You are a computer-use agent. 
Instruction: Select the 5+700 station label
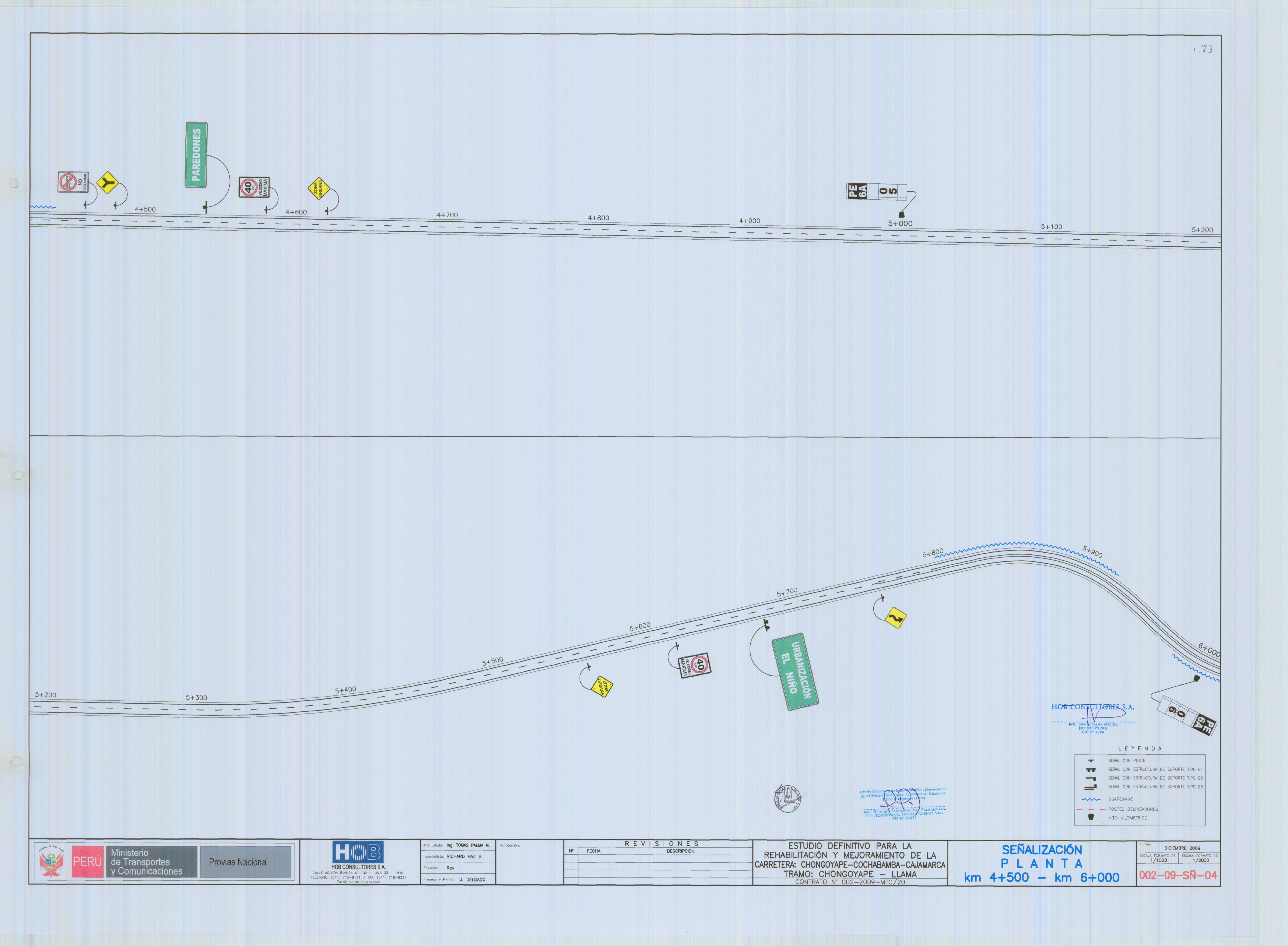point(787,593)
